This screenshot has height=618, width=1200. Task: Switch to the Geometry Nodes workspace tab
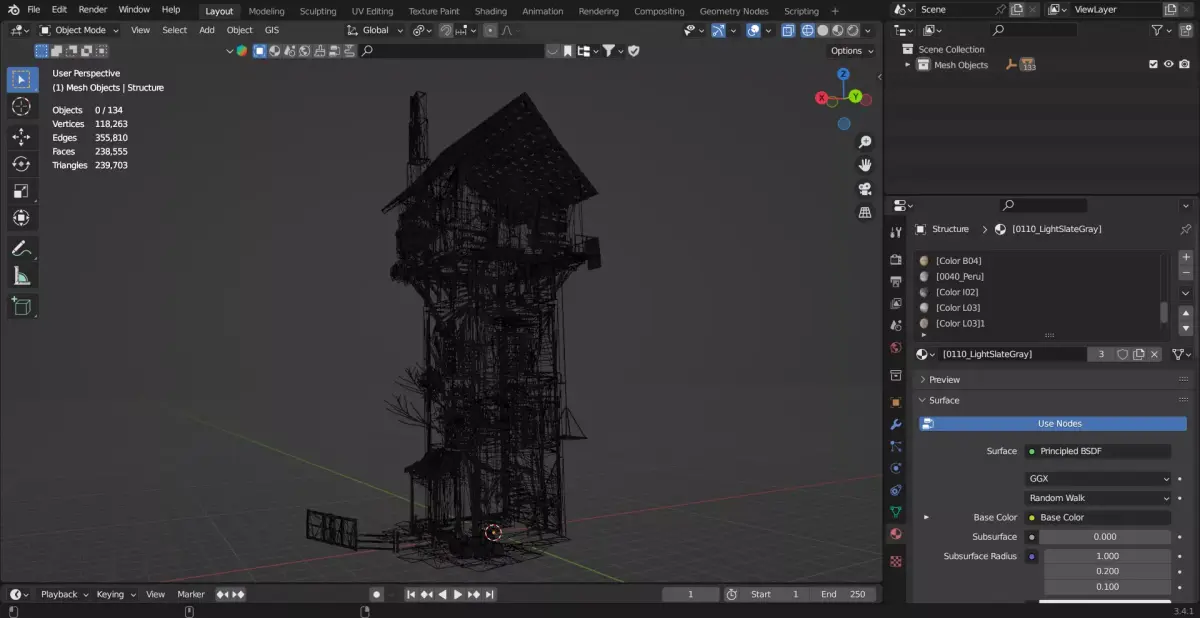coord(734,11)
